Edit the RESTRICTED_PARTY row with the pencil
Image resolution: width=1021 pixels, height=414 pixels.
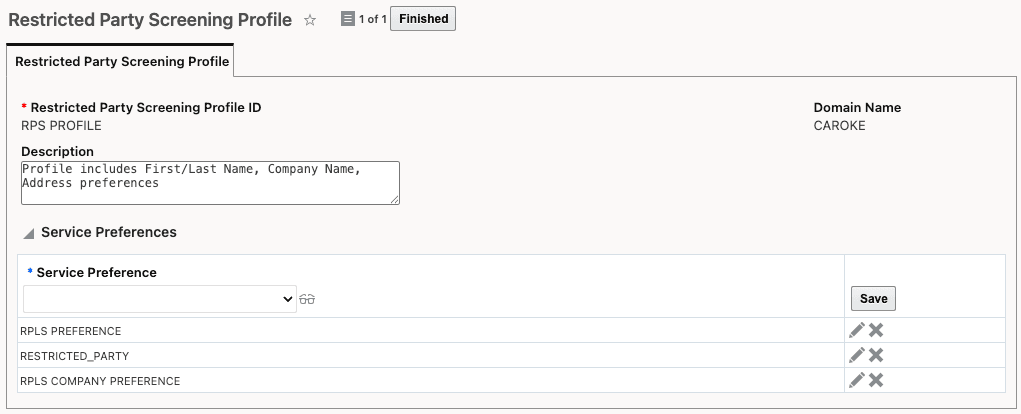[857, 355]
